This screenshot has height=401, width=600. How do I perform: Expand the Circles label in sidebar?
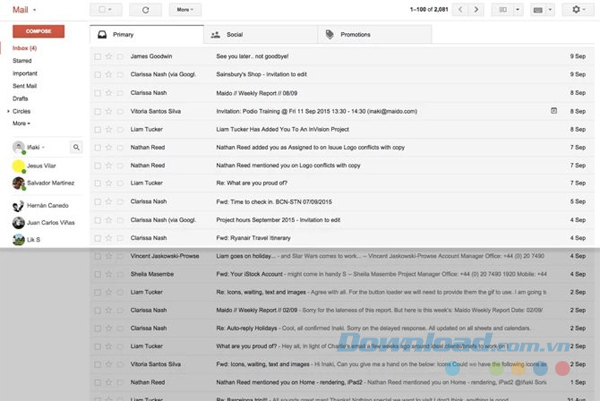(7, 112)
